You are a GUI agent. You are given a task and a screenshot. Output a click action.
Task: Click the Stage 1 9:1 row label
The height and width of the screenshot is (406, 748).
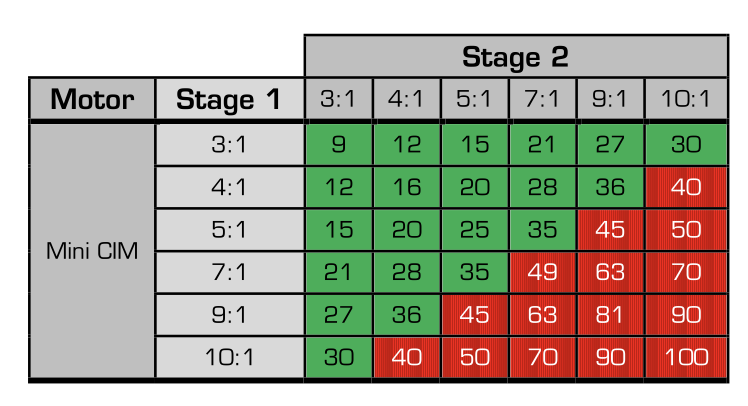click(x=229, y=315)
